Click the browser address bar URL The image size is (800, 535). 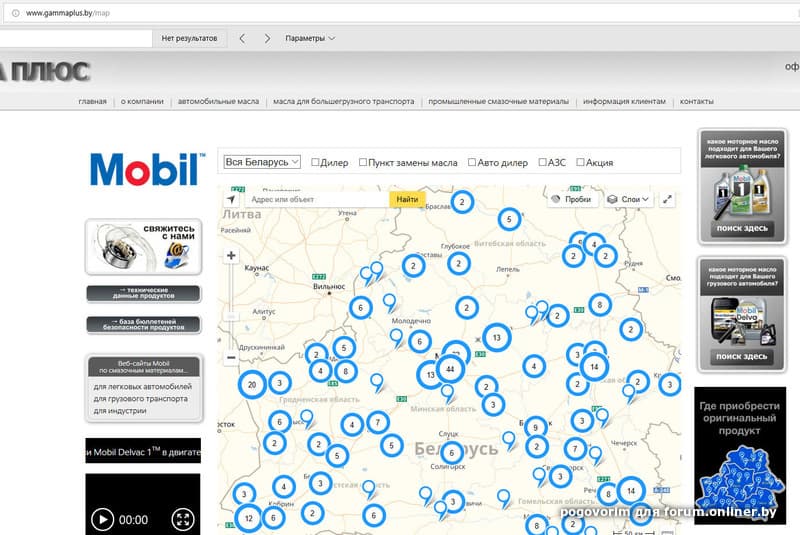(68, 13)
